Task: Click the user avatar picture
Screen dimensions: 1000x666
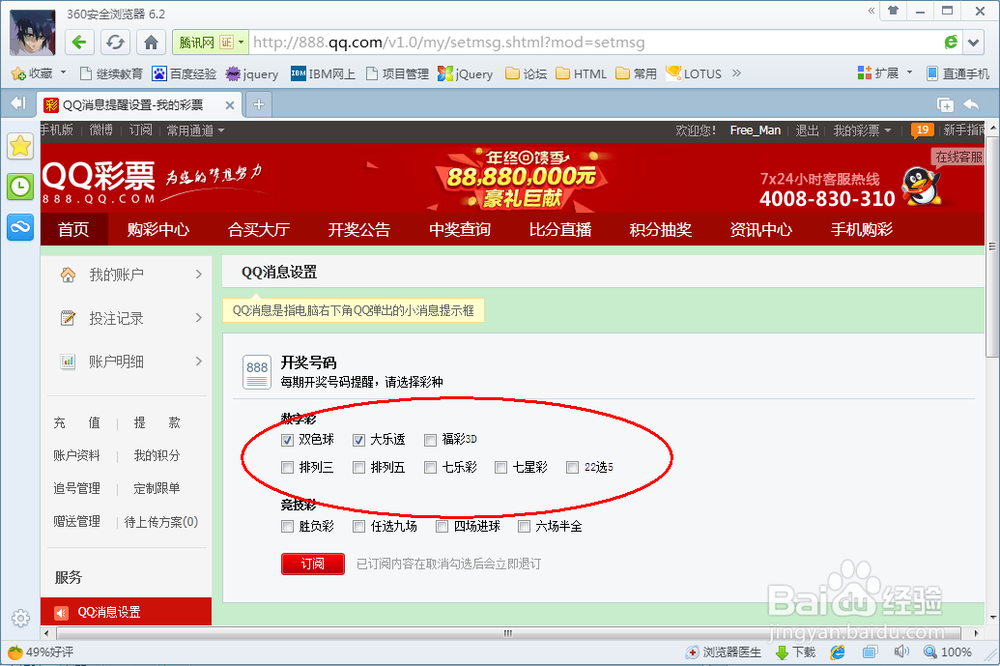Action: tap(32, 33)
